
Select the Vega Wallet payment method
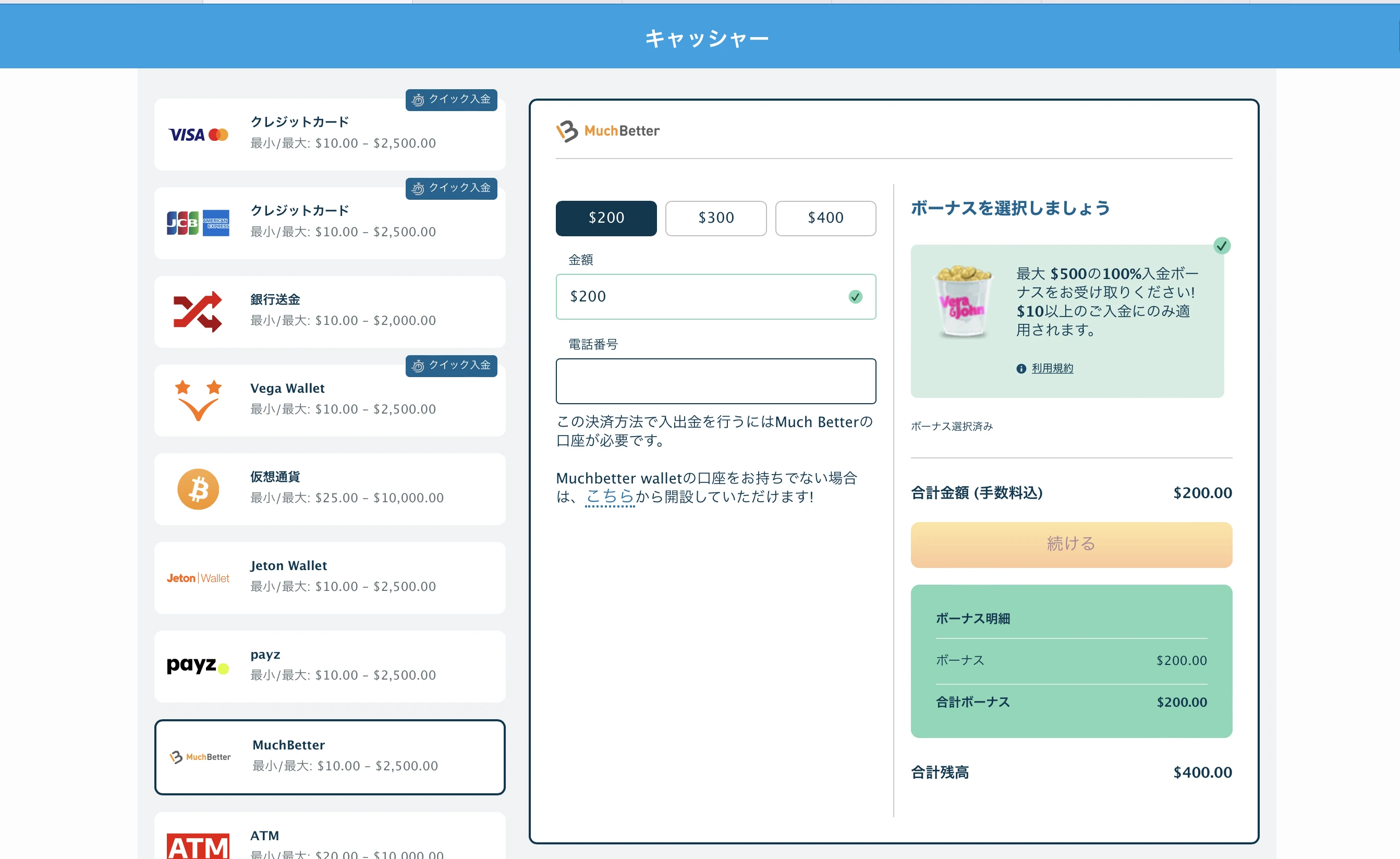tap(330, 400)
